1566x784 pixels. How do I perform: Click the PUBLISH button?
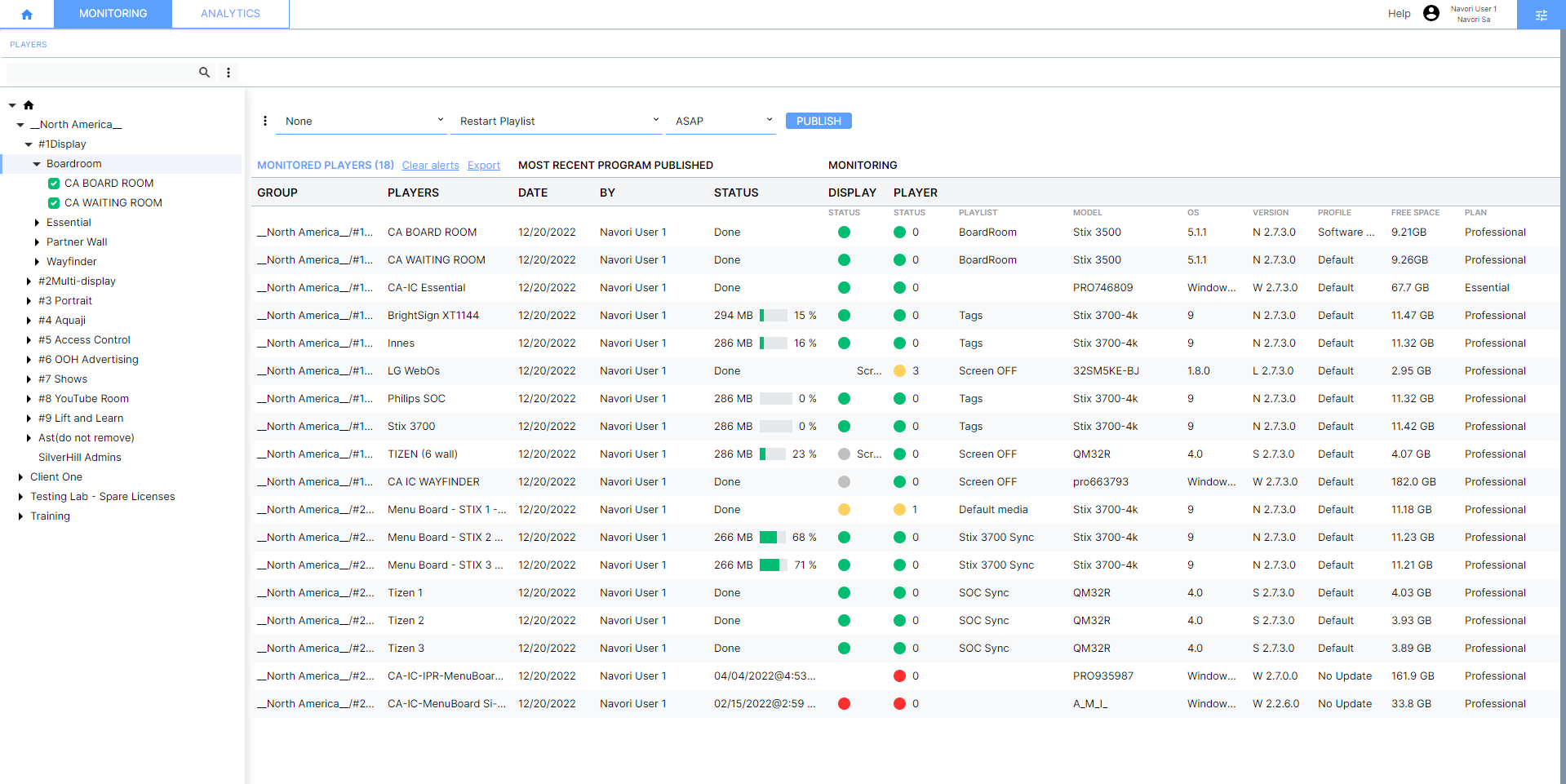coord(818,121)
